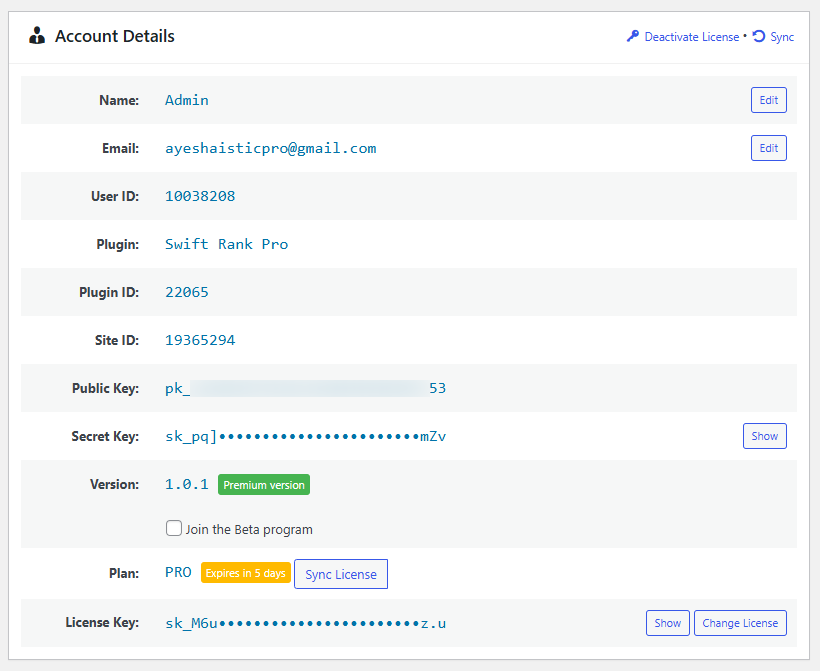The image size is (820, 671).
Task: Click the Sync License button
Action: 340,574
